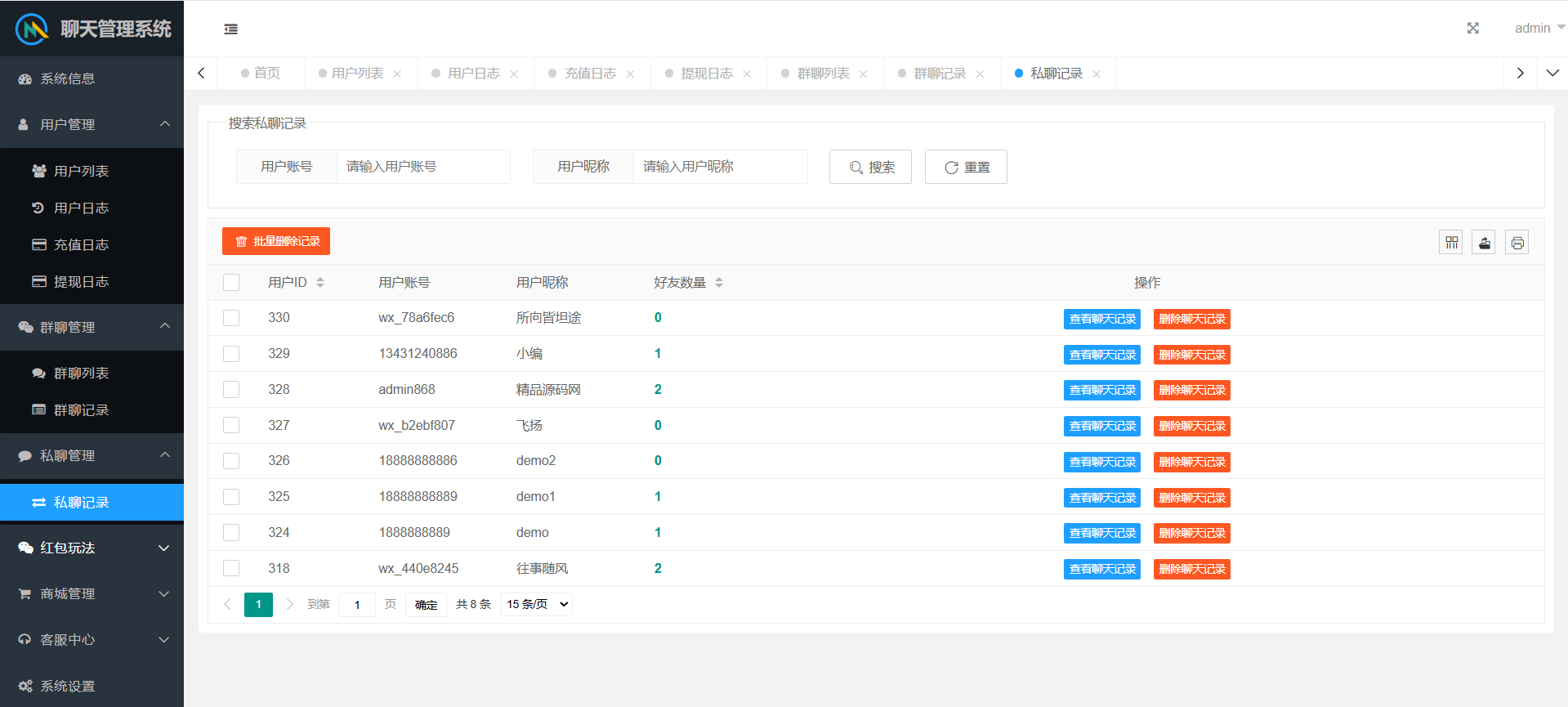Click the print table icon

pyautogui.click(x=1517, y=243)
